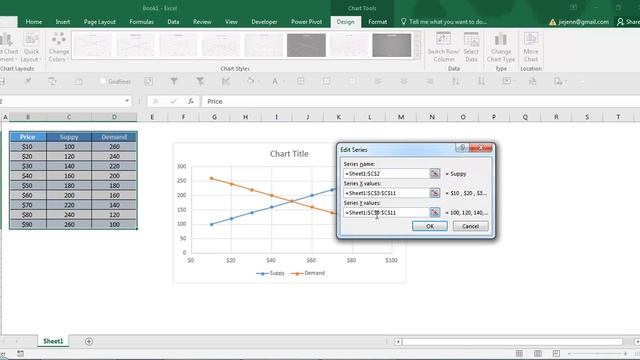Click the Chart Title text
Viewport: 640px width, 360px height.
pos(289,154)
